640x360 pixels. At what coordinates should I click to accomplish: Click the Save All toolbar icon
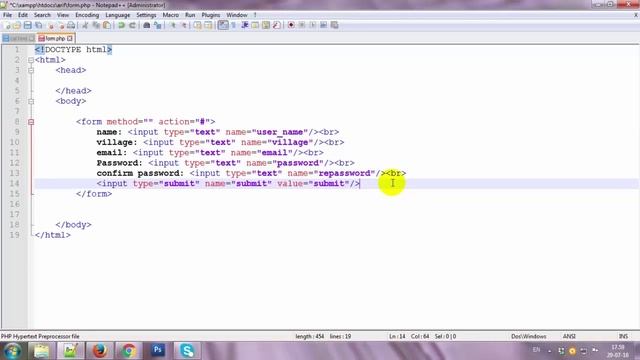point(39,25)
